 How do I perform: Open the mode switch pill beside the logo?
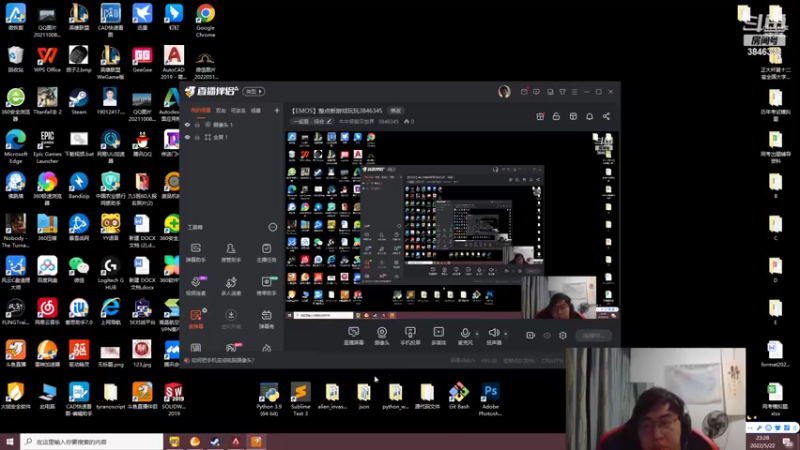tap(254, 91)
